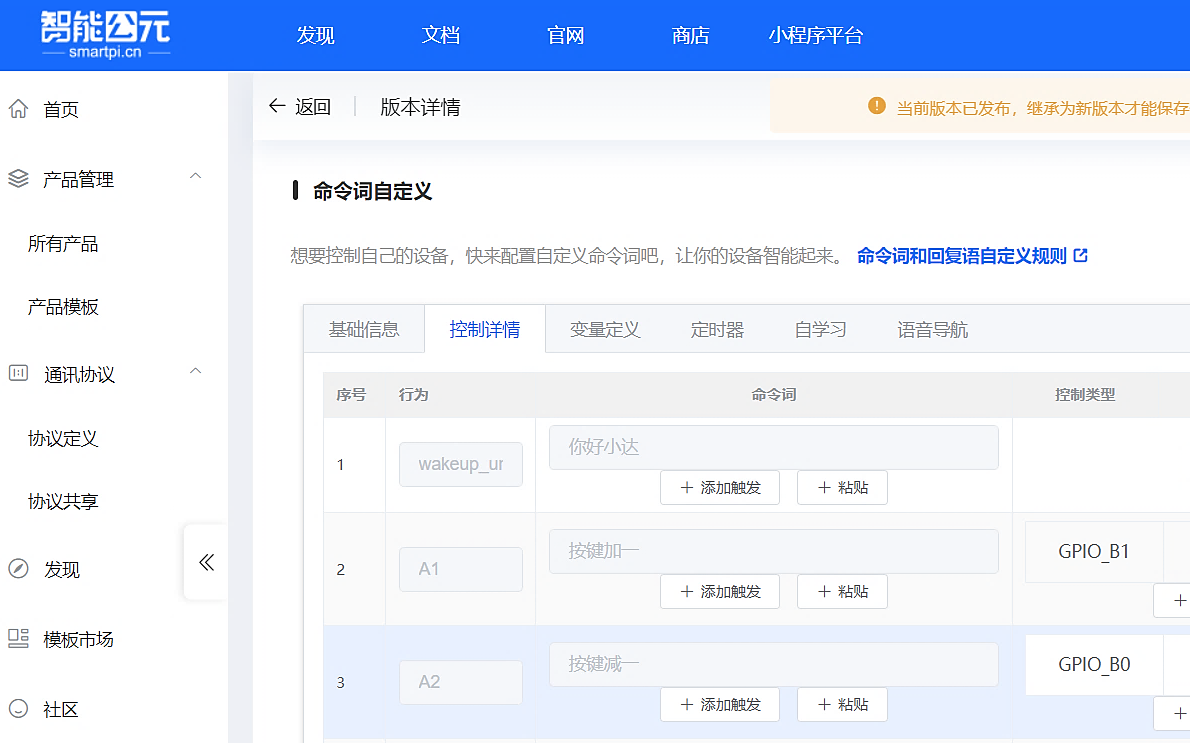Click the 产品管理 layers icon
The width and height of the screenshot is (1190, 743).
tap(18, 179)
